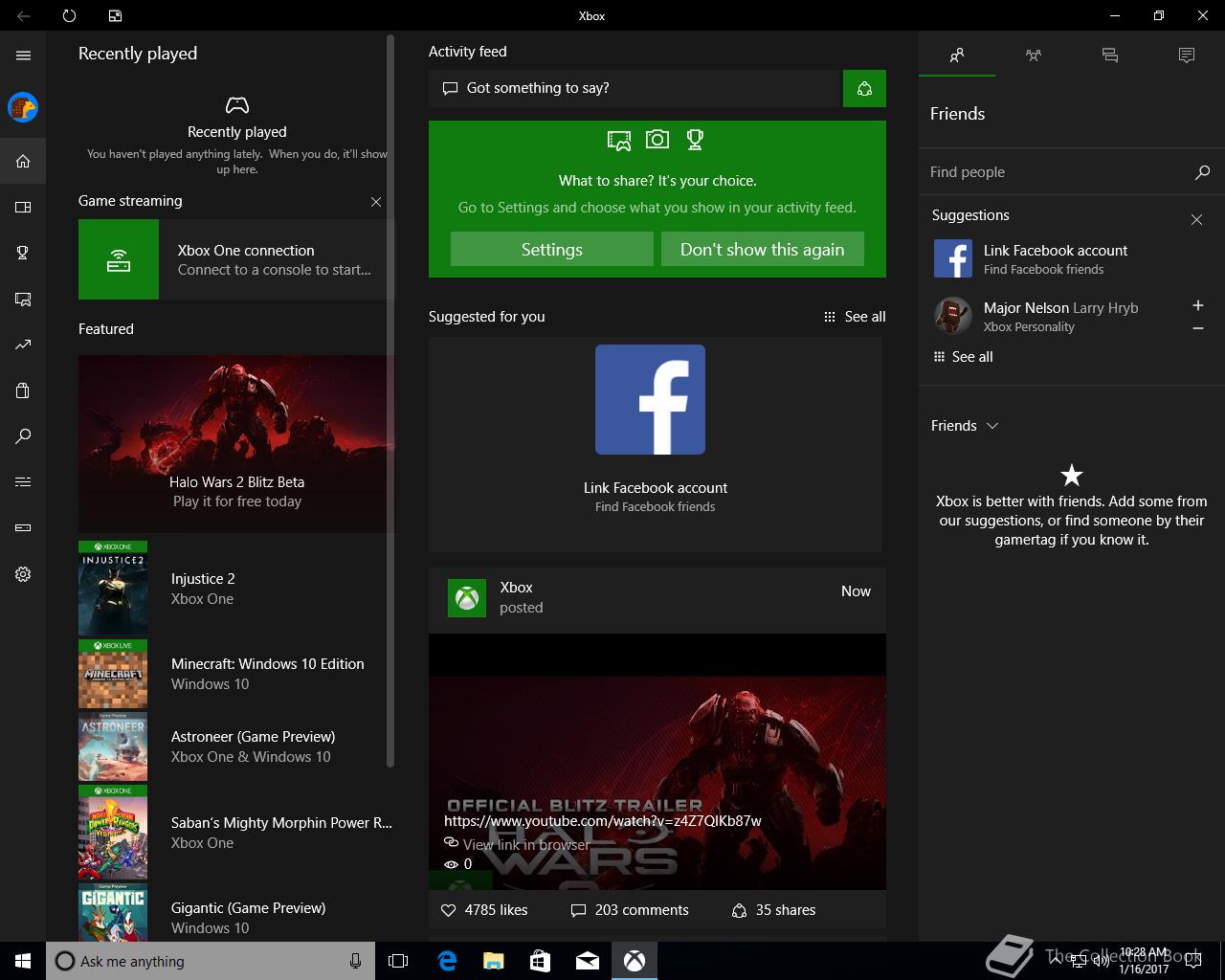Open Windows Start button
The width and height of the screenshot is (1225, 980).
tap(23, 961)
